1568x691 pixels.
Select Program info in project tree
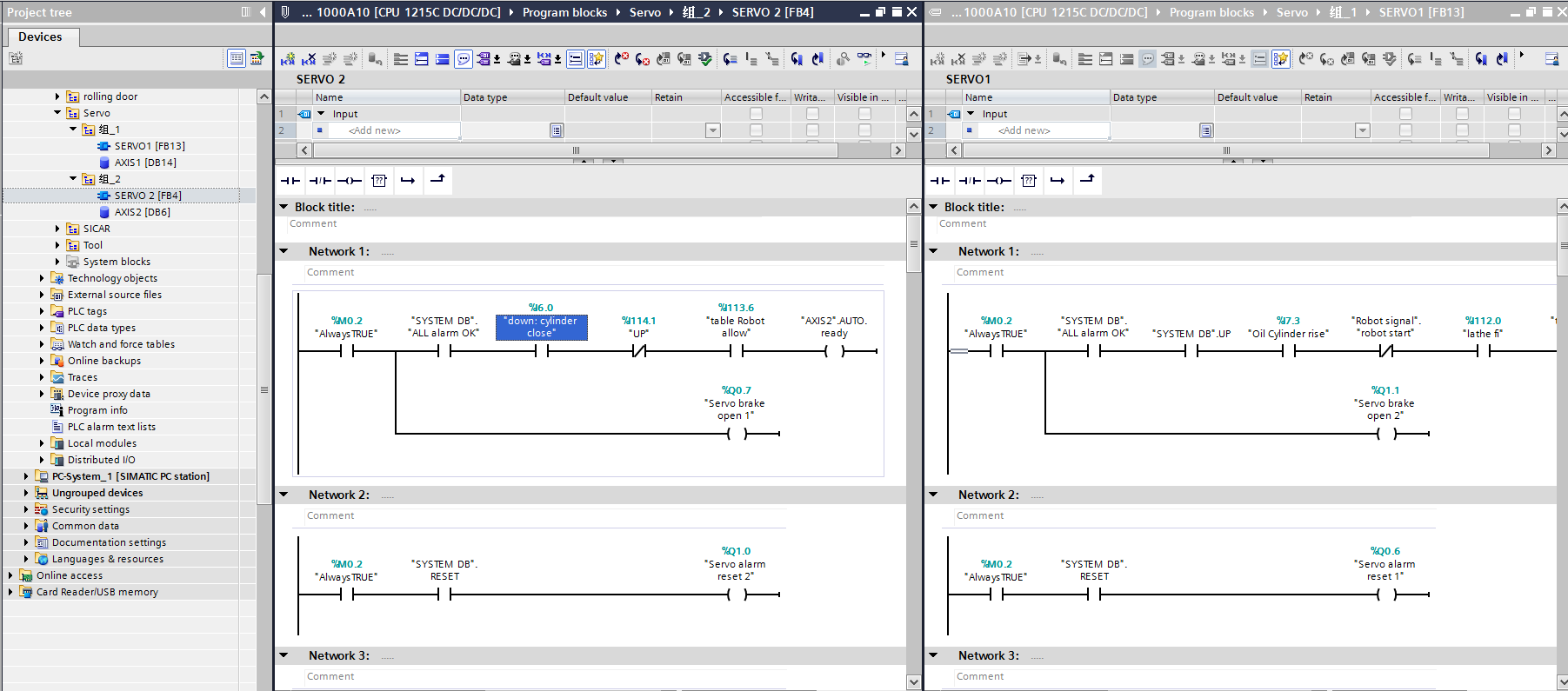pos(97,410)
